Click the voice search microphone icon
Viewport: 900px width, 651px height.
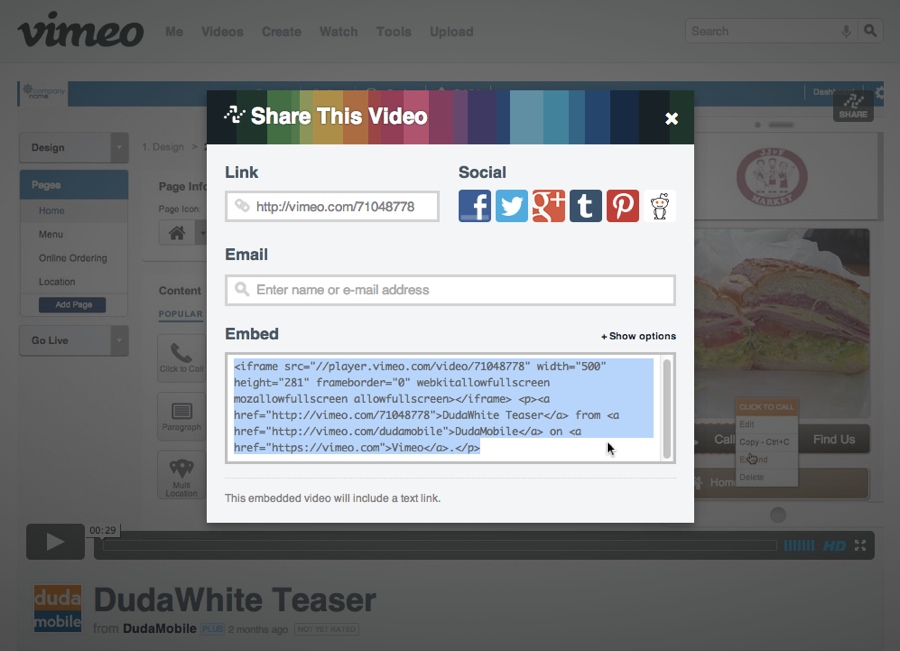(845, 32)
